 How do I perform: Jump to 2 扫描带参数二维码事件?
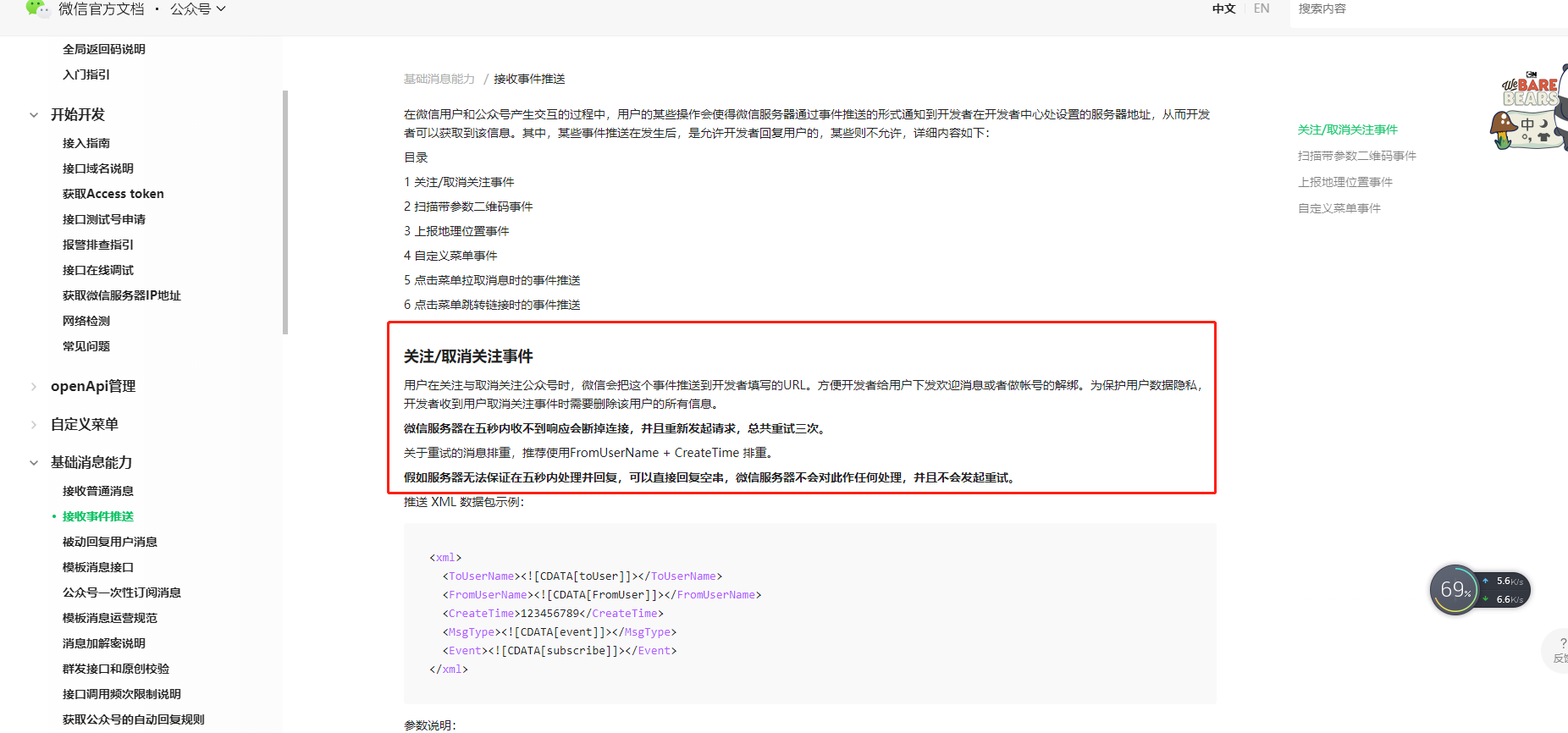468,207
